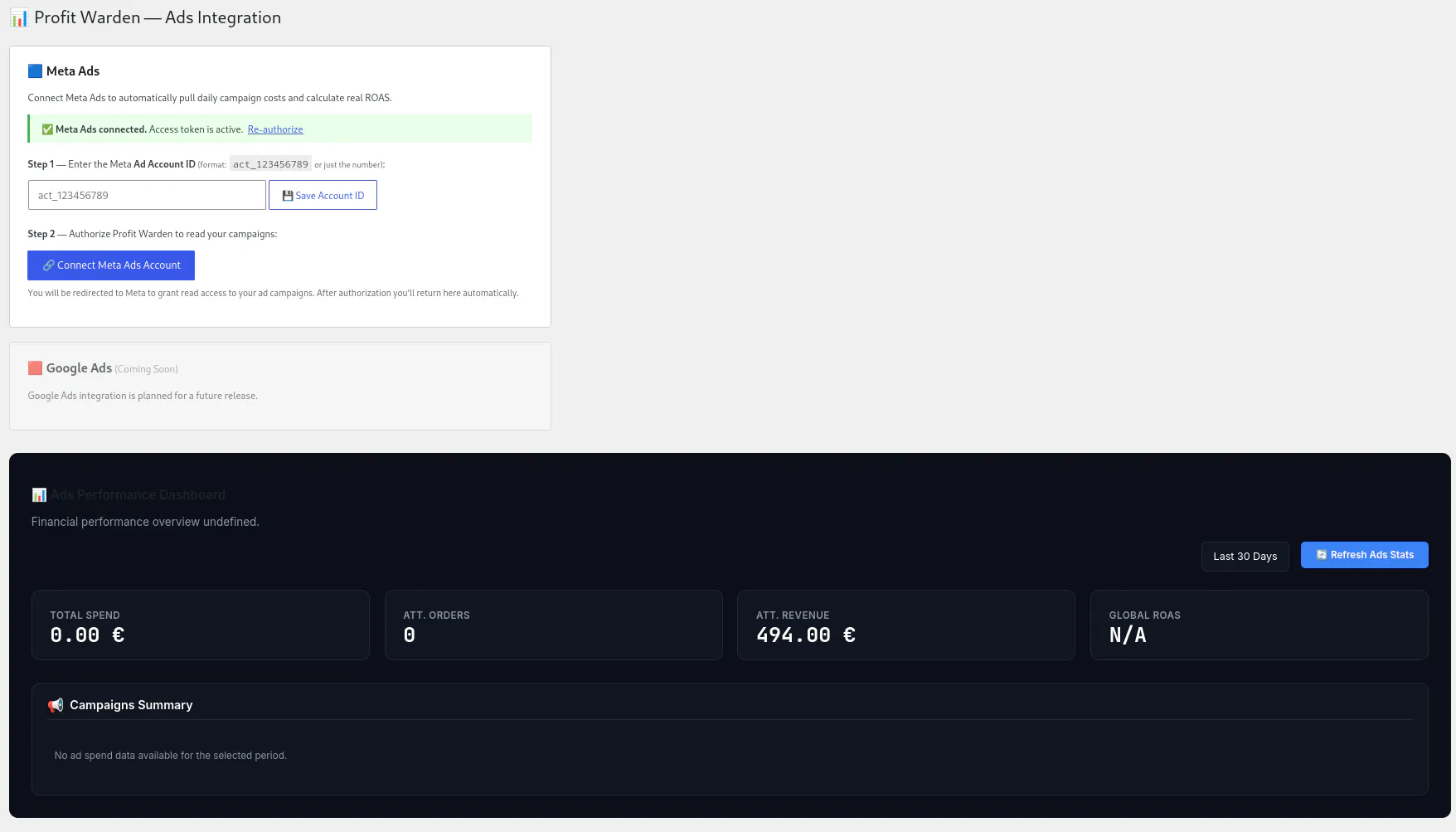The width and height of the screenshot is (1456, 832).
Task: Click the Campaigns Summary heading
Action: click(131, 705)
